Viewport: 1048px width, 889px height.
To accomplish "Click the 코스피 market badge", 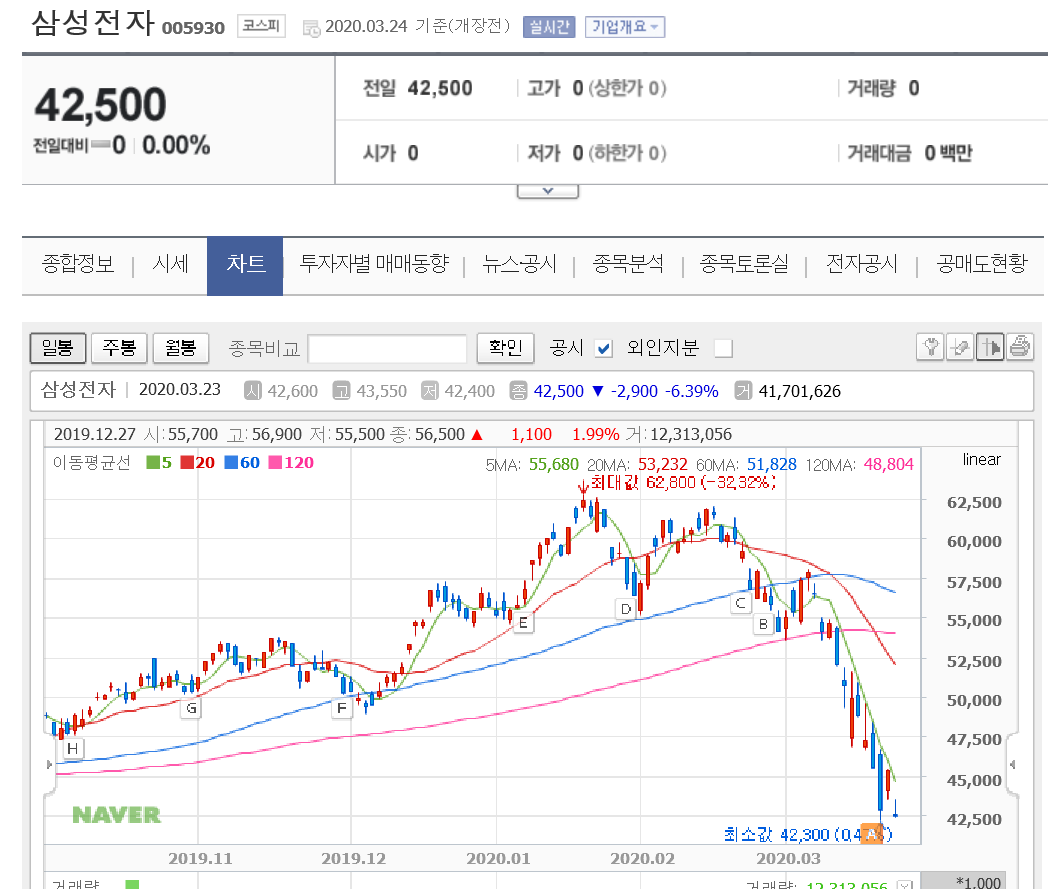I will pyautogui.click(x=261, y=26).
